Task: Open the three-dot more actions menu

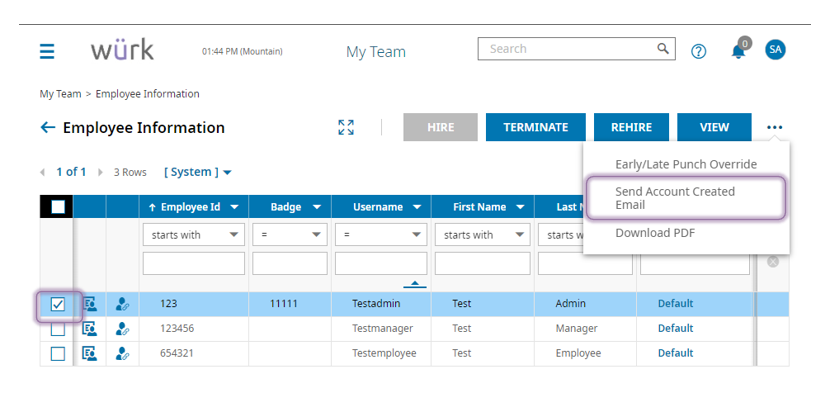Action: (775, 127)
